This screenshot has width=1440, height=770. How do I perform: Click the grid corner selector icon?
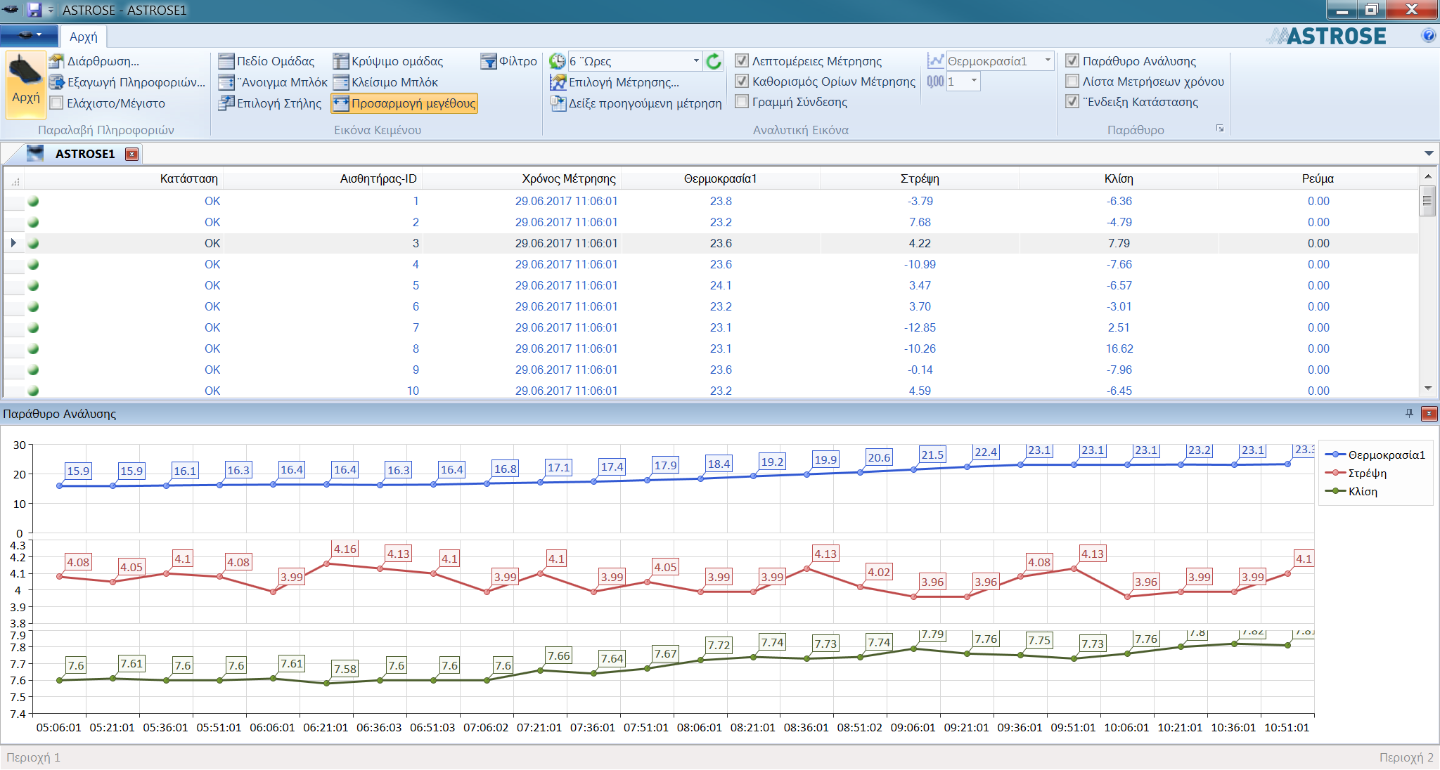(x=14, y=180)
